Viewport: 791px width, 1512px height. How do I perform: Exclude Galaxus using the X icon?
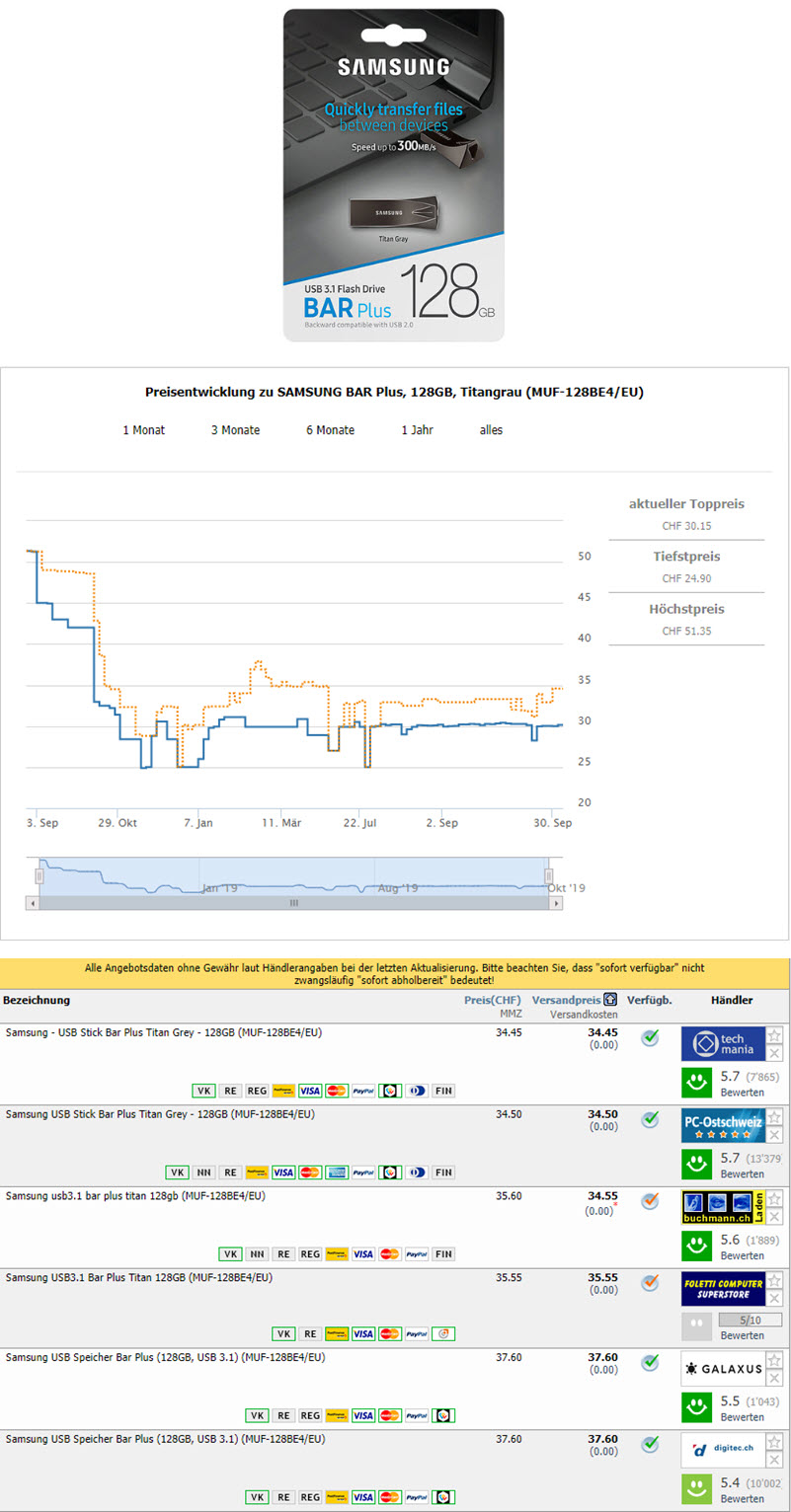tap(774, 1378)
